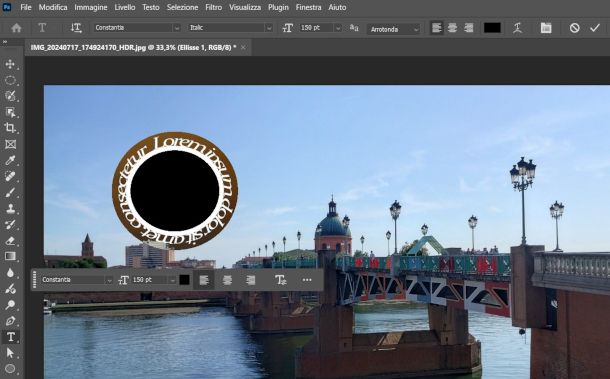Open the File menu
The width and height of the screenshot is (610, 379).
[26, 7]
